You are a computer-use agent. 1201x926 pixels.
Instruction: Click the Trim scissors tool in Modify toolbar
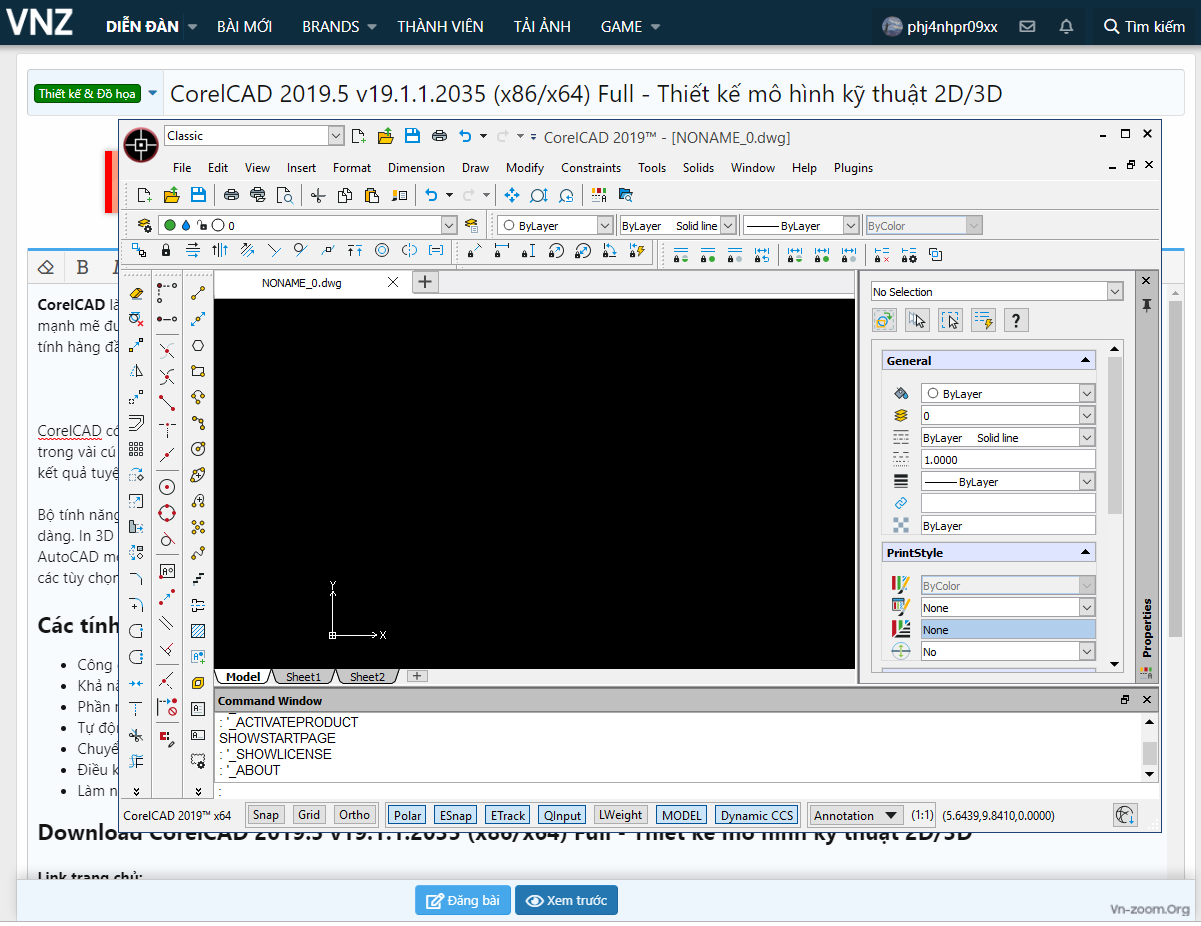137,735
